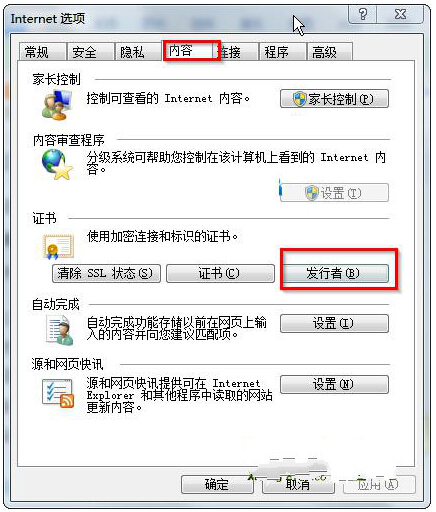Select the 内容 tab
This screenshot has width=436, height=512.
[191, 50]
